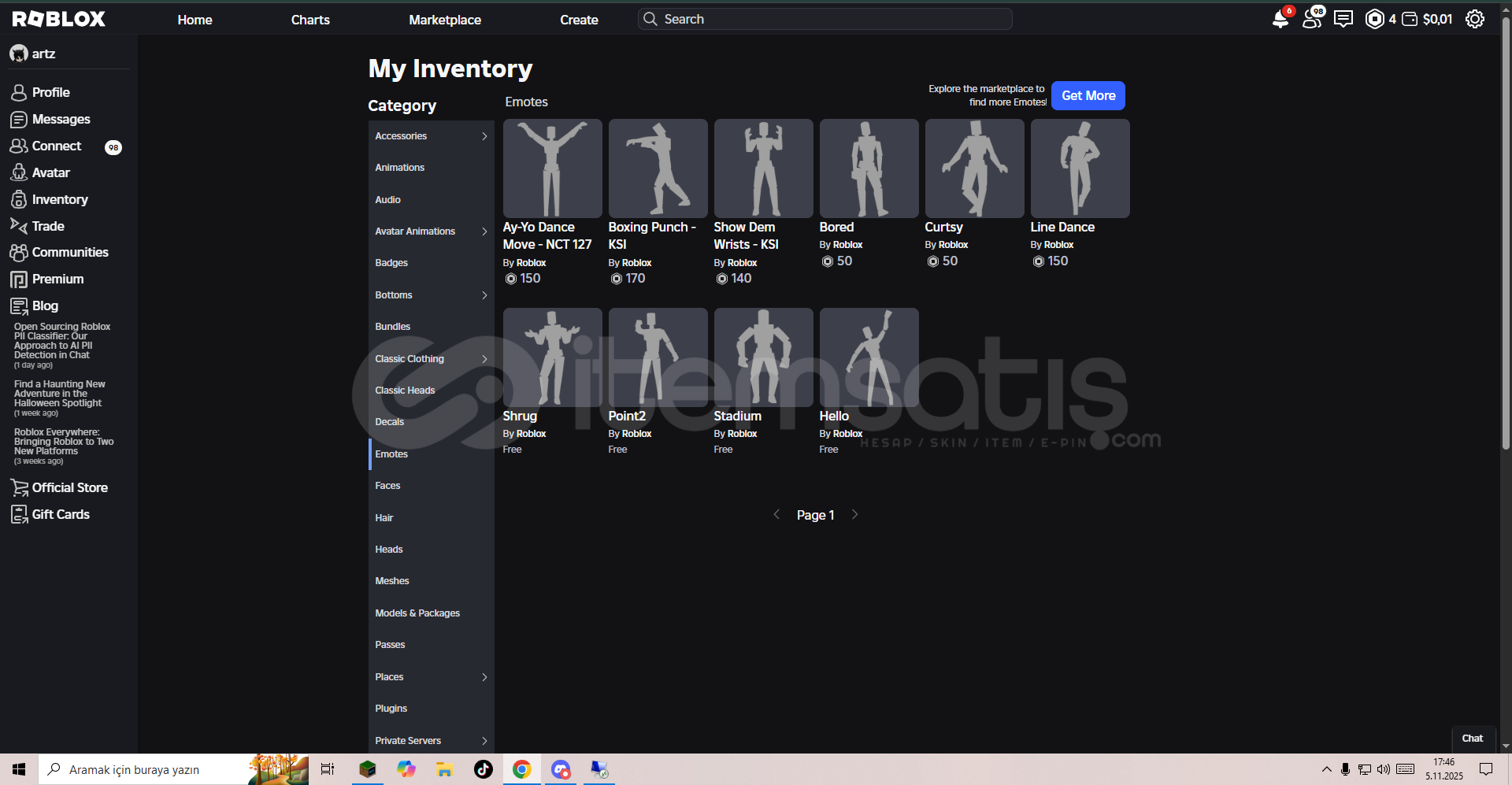Switch to Chrome in the taskbar

(521, 769)
